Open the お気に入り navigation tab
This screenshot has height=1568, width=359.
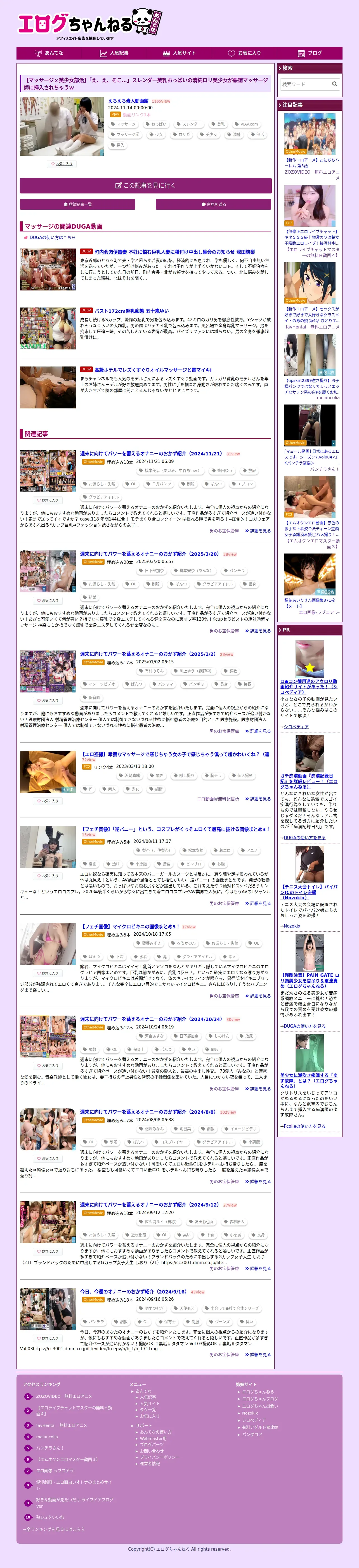click(x=244, y=54)
